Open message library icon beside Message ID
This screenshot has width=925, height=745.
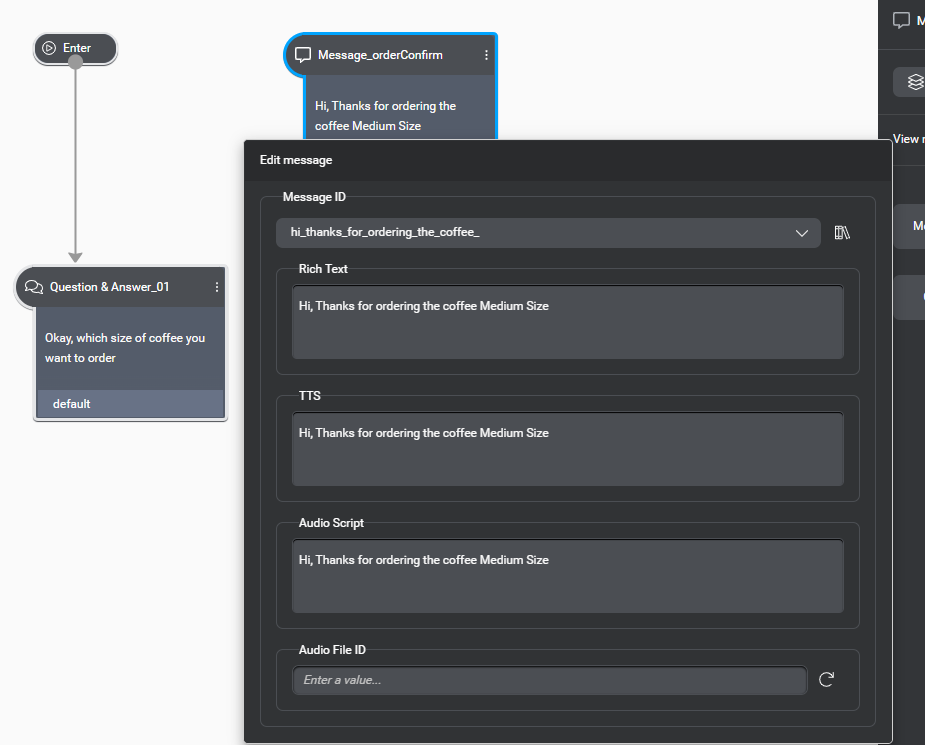point(842,233)
